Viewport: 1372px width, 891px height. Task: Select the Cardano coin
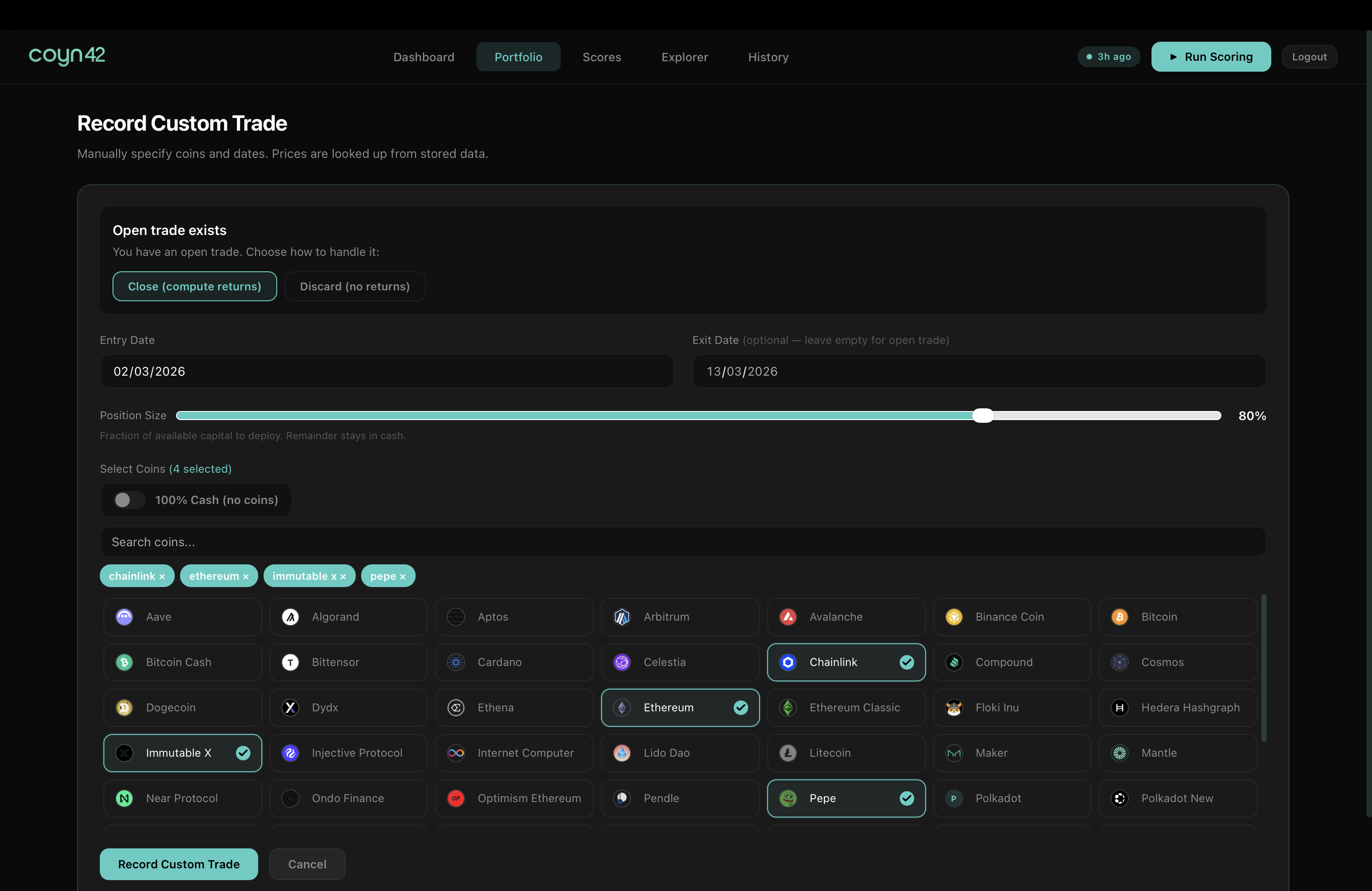(514, 662)
